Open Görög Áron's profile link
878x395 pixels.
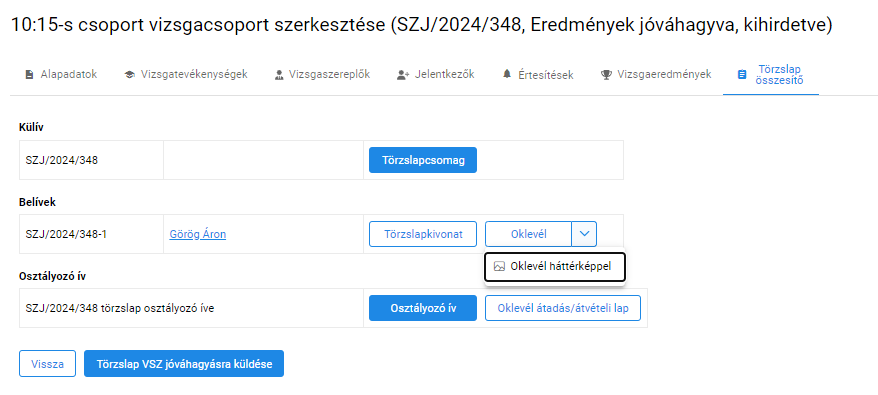coord(198,234)
